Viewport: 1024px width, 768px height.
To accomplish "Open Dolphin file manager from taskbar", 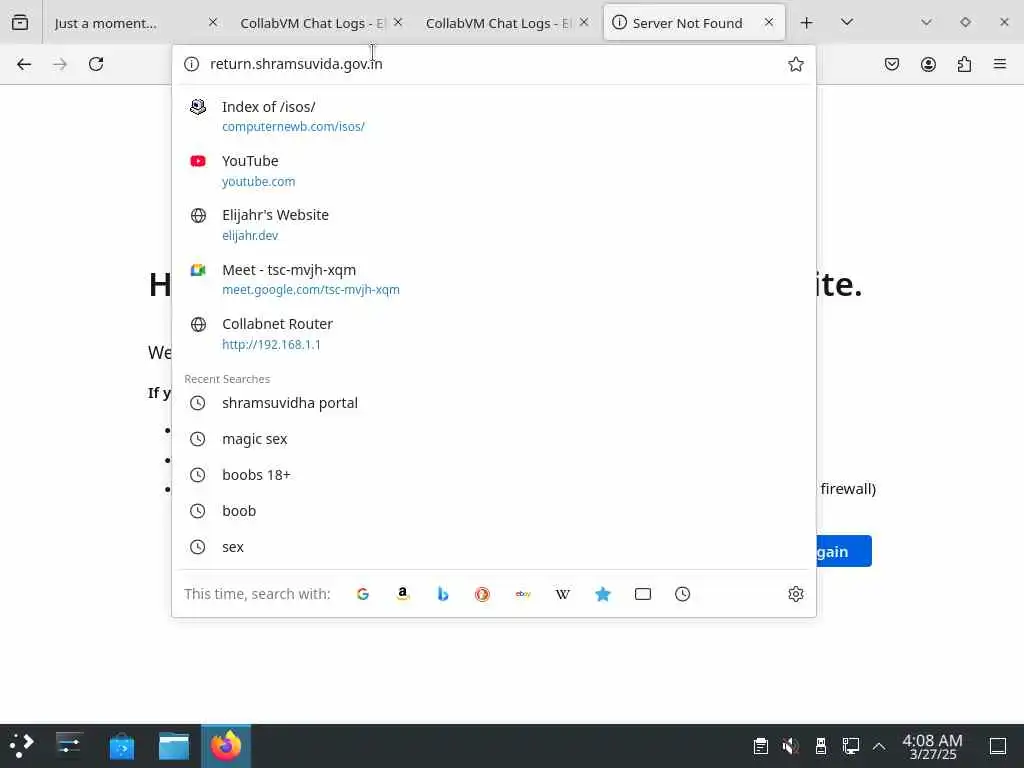I will (x=174, y=746).
